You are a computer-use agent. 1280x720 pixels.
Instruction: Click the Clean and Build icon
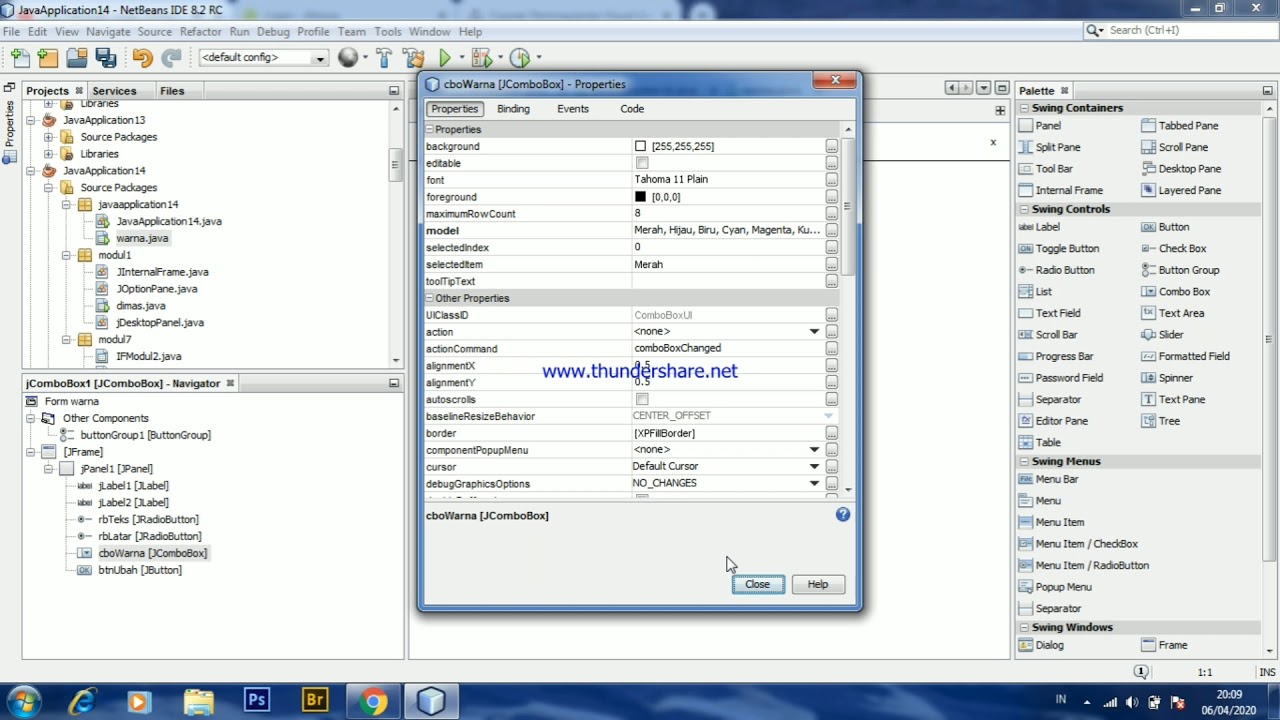(413, 58)
